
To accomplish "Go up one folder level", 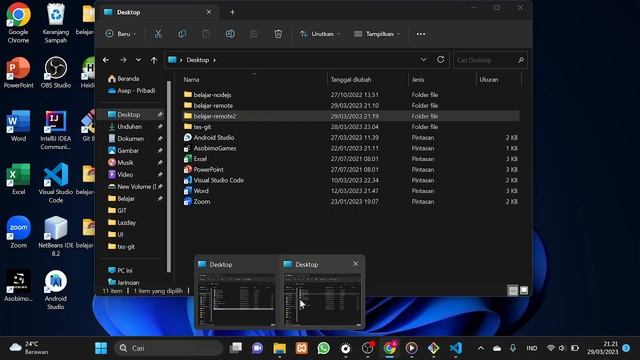I will [x=154, y=60].
